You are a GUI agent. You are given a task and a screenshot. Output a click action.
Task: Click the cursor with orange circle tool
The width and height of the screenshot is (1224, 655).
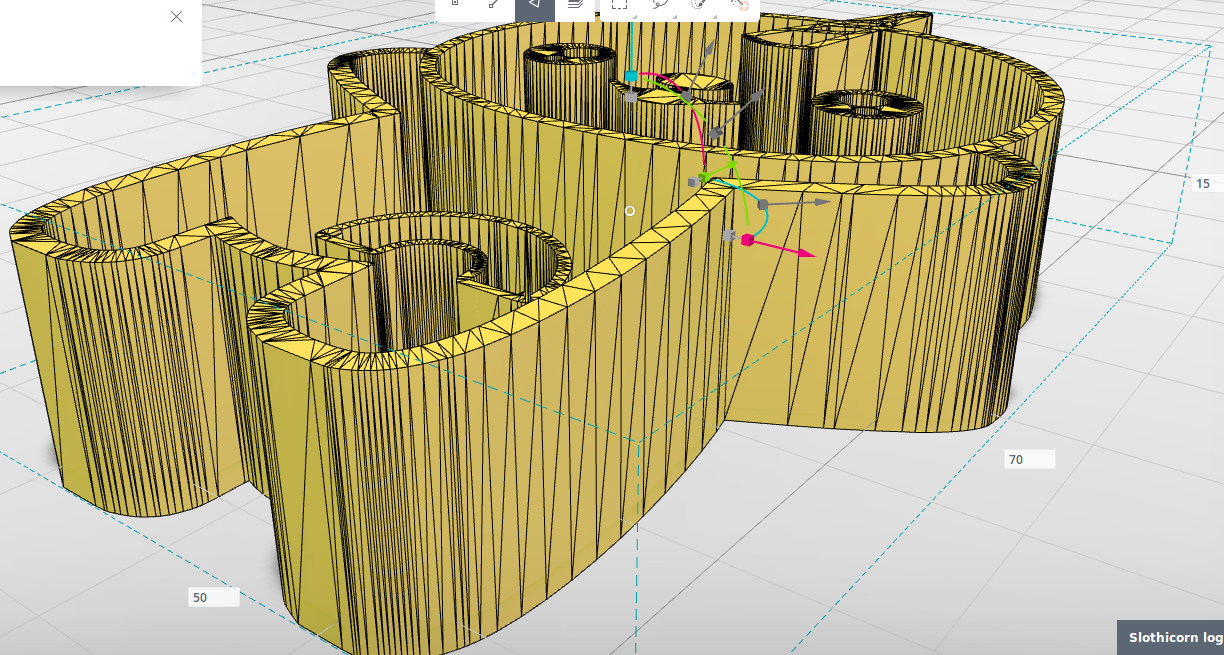(741, 4)
